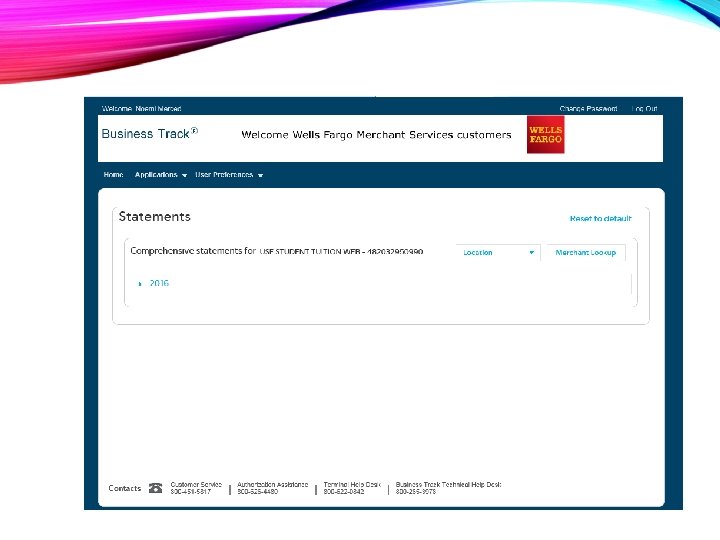Click the Business Track title
This screenshot has width=720, height=540.
click(x=150, y=134)
